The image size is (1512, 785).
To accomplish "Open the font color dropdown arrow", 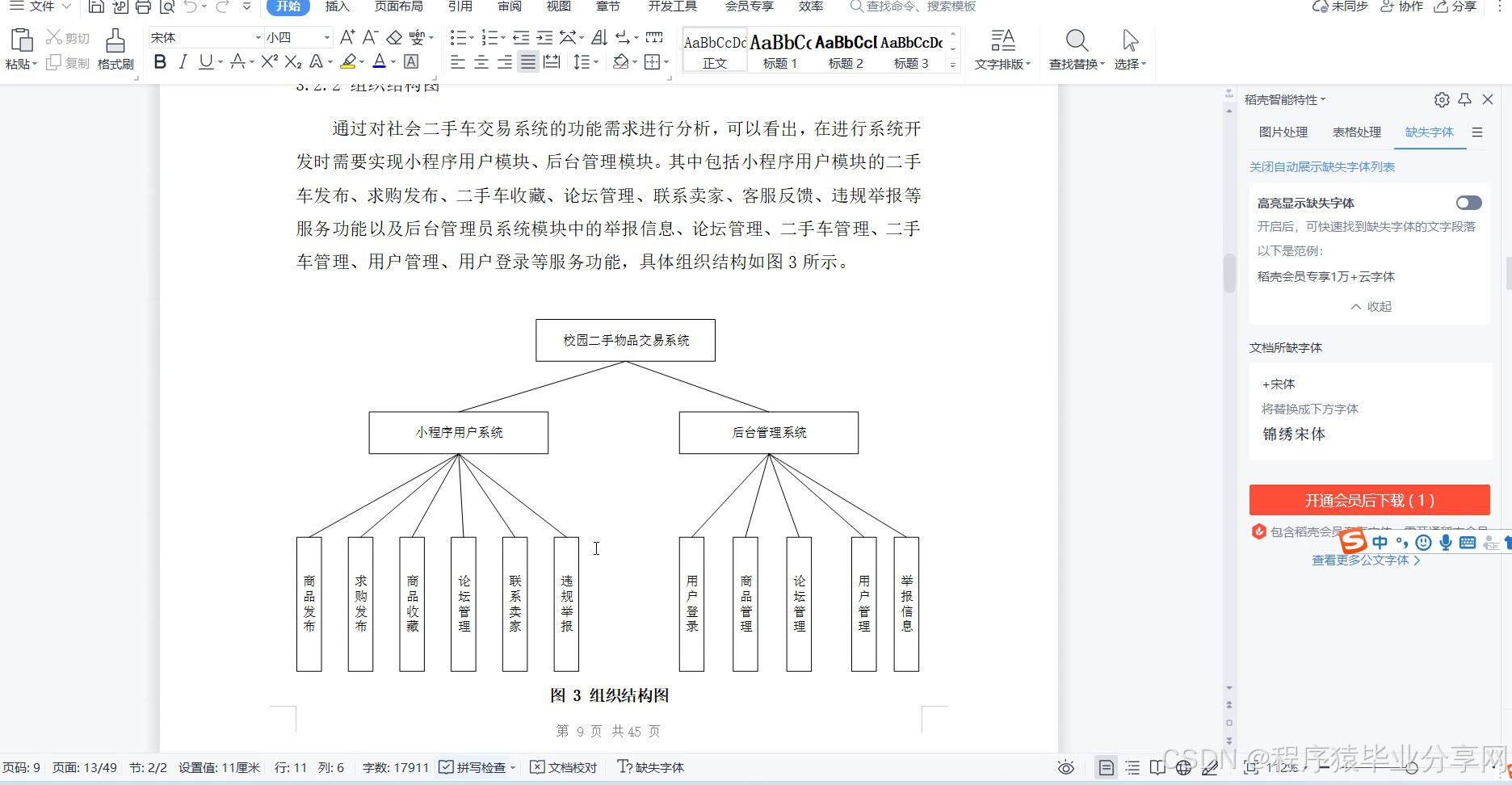I will pos(393,62).
